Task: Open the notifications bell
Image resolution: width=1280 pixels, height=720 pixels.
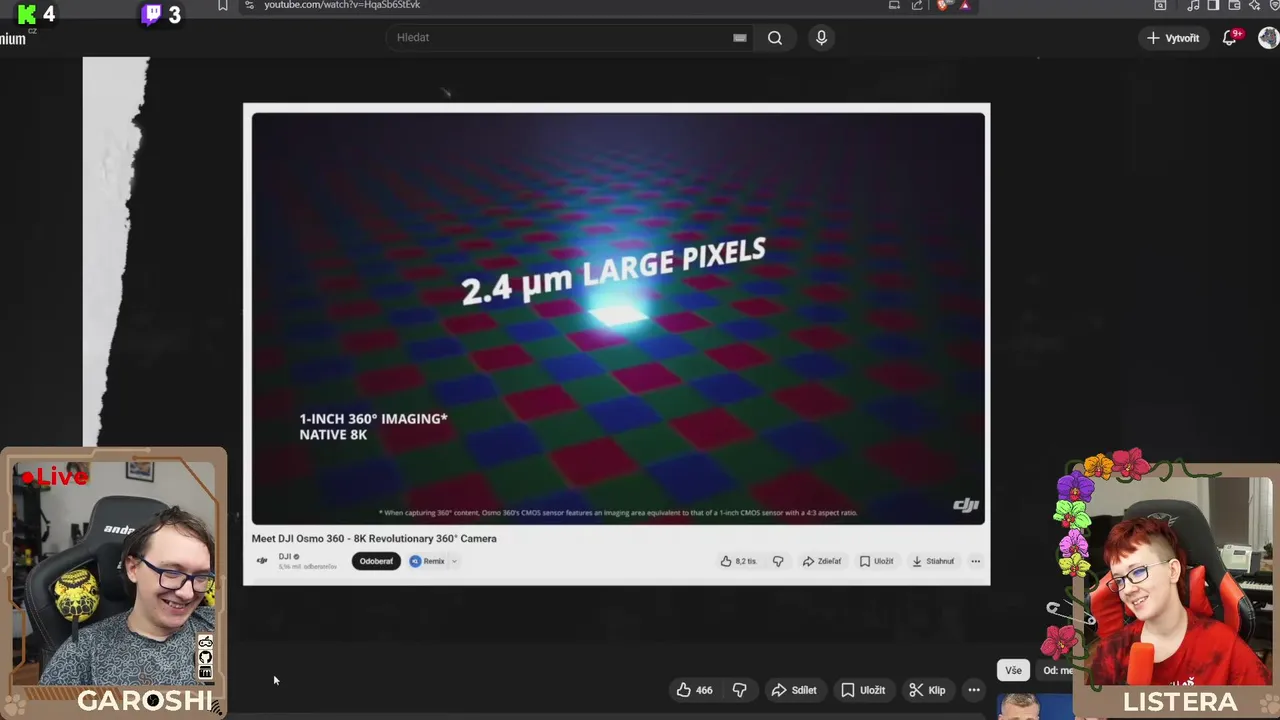Action: pos(1230,38)
